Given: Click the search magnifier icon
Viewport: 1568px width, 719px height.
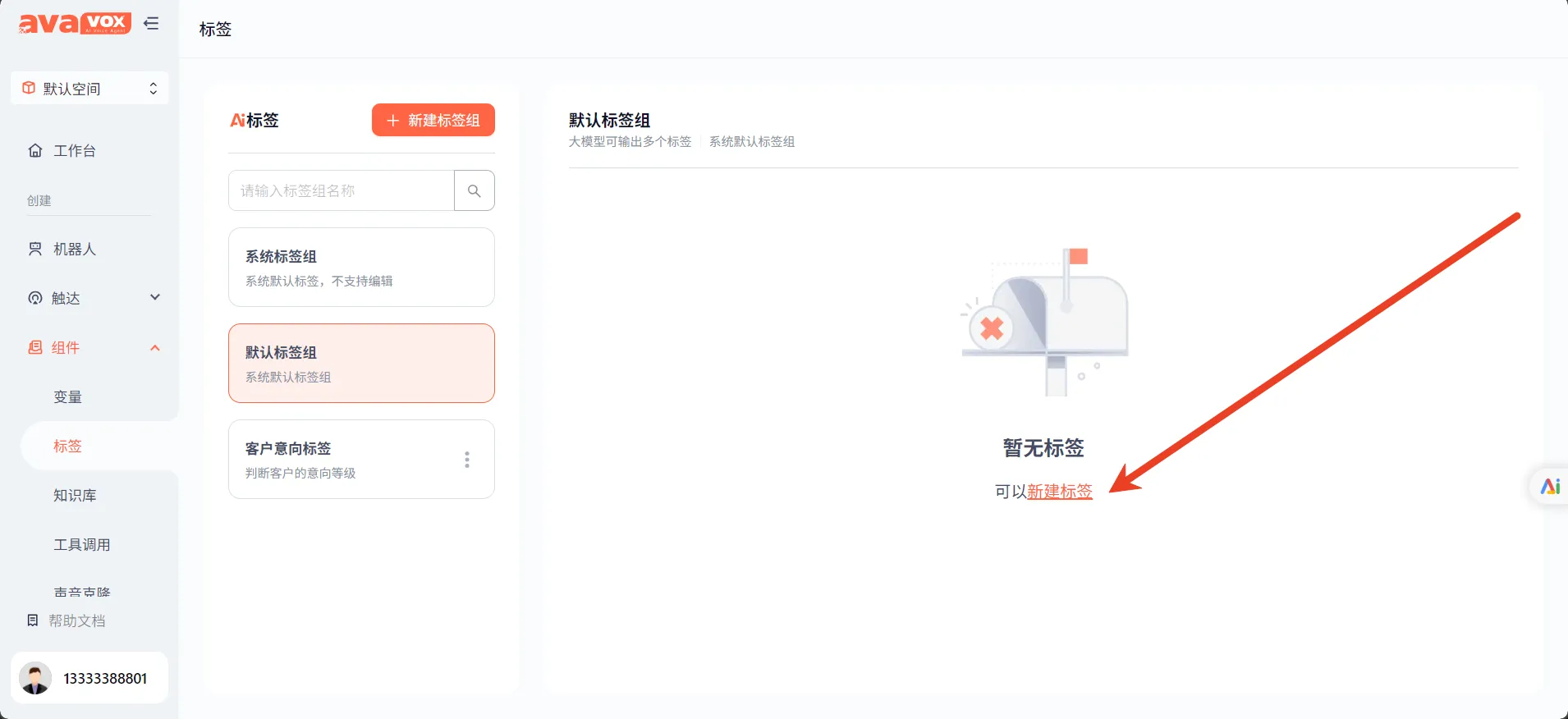Looking at the screenshot, I should pos(474,190).
